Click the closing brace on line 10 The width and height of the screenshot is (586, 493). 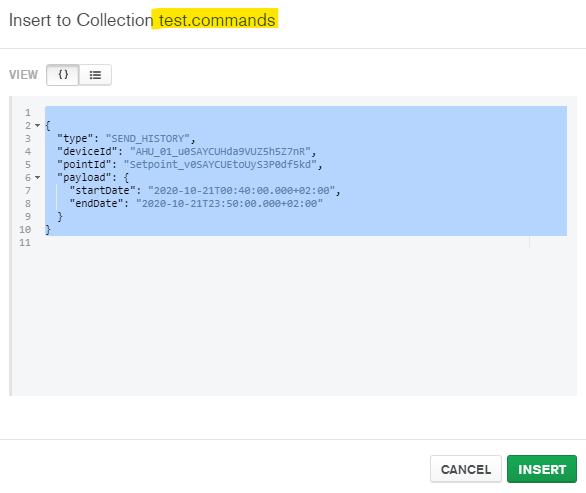pyautogui.click(x=48, y=230)
